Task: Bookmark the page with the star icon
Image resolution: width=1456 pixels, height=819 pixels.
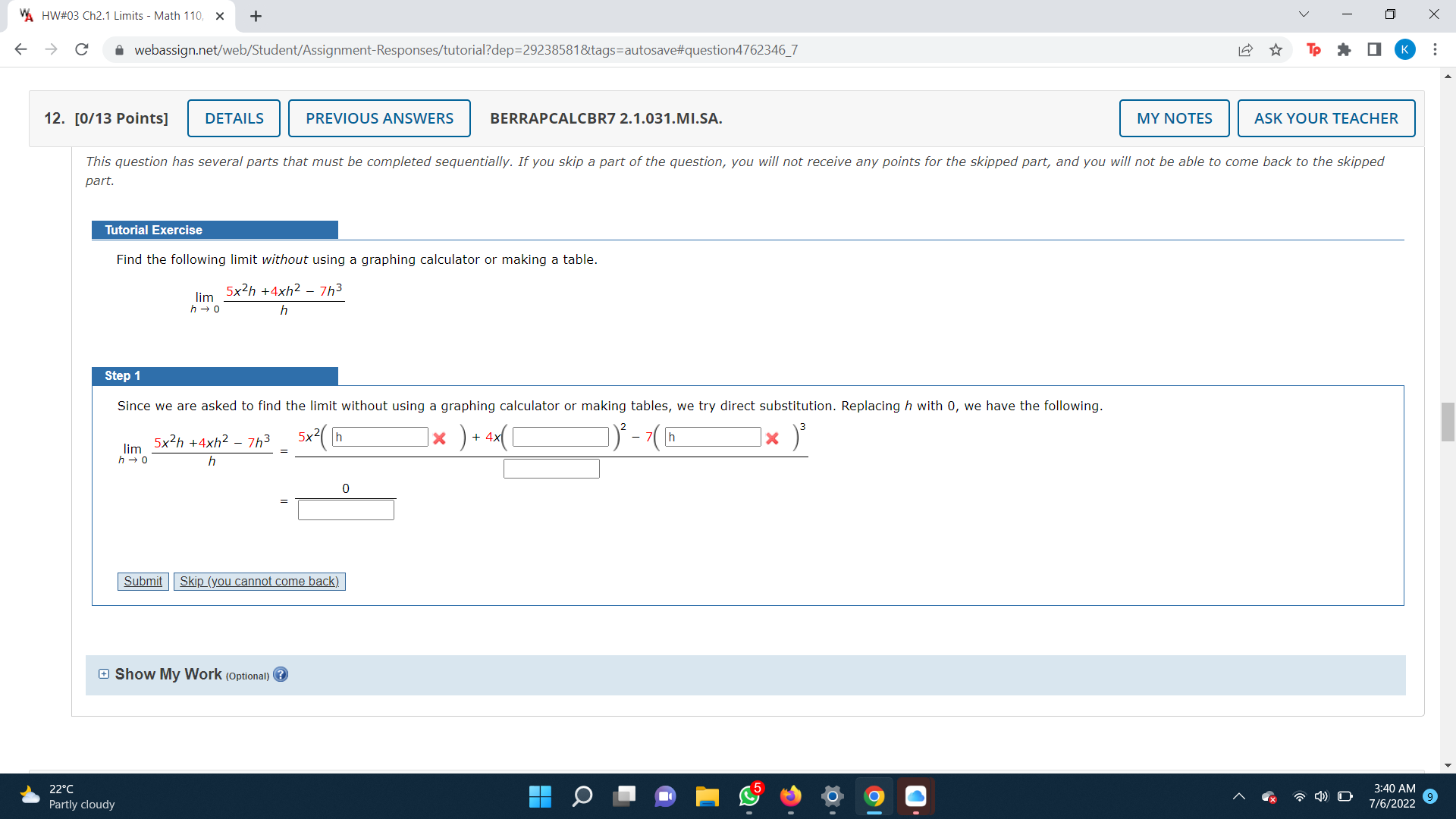Action: (x=1276, y=49)
